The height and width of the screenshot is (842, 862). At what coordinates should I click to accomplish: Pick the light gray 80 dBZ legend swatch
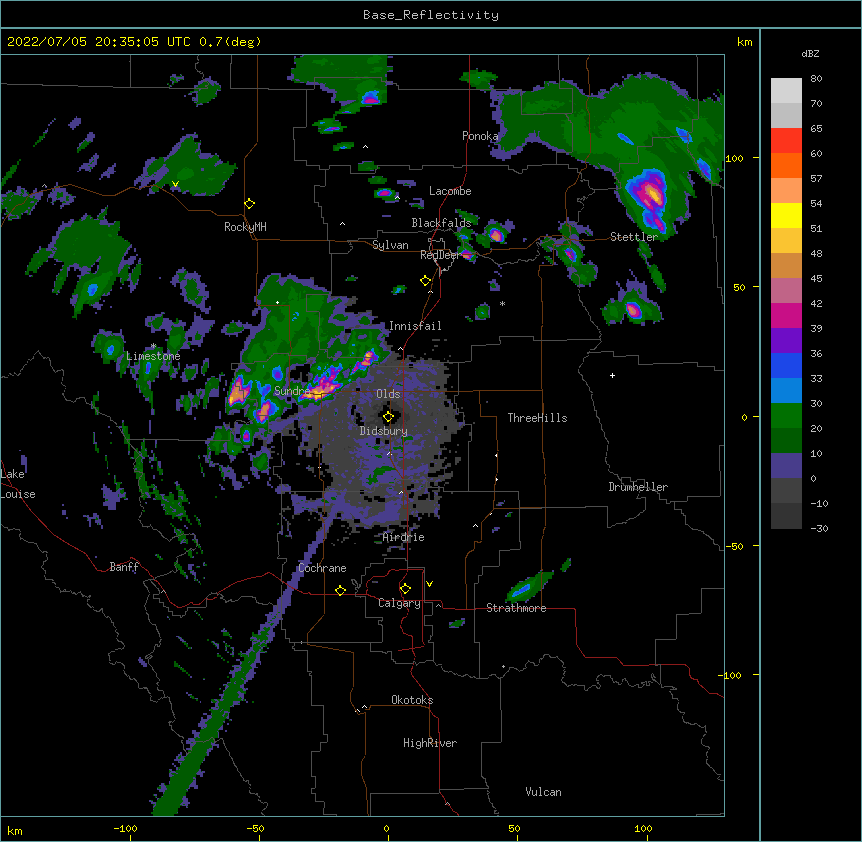[786, 91]
